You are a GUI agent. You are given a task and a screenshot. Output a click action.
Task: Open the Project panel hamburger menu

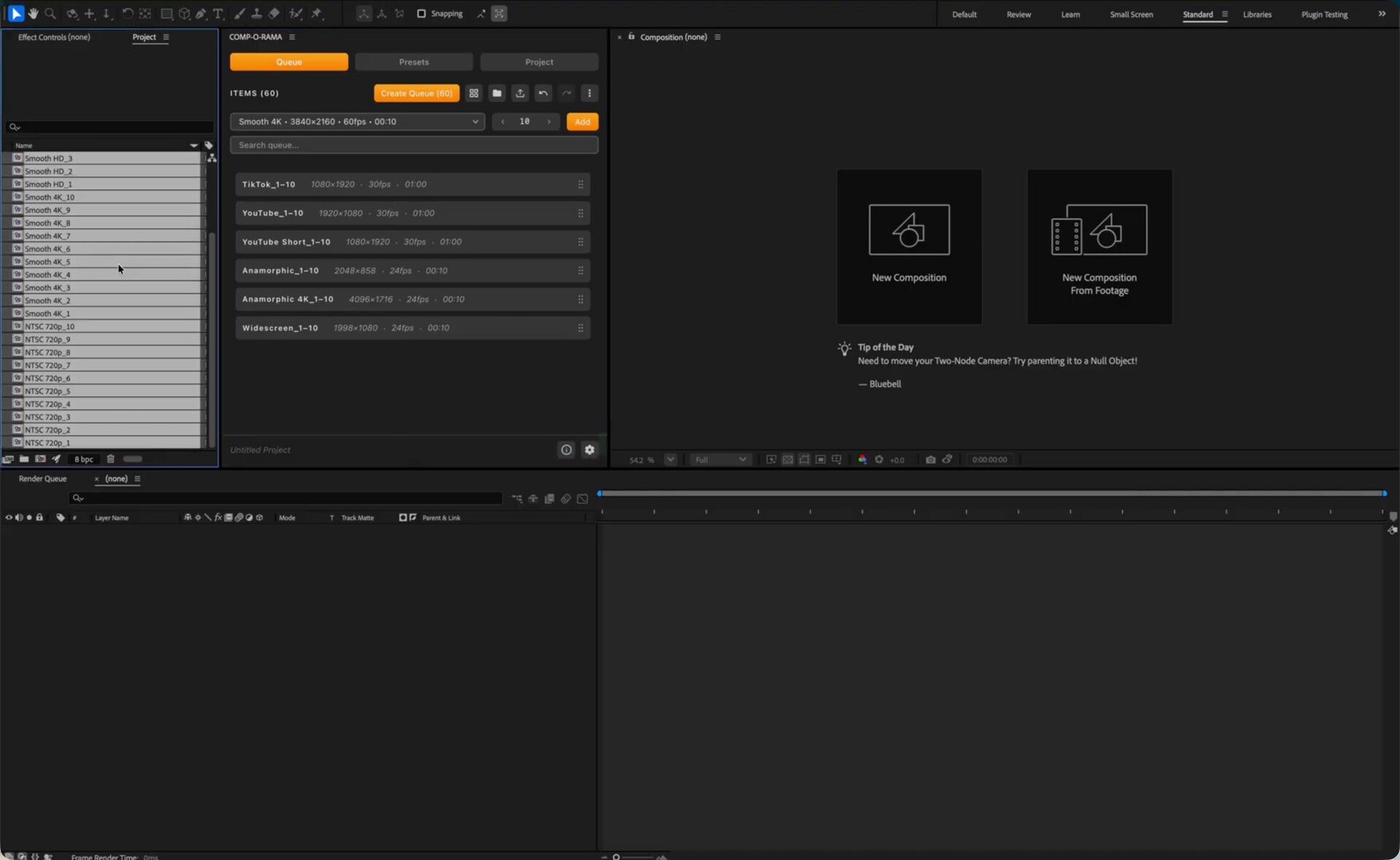coord(166,37)
